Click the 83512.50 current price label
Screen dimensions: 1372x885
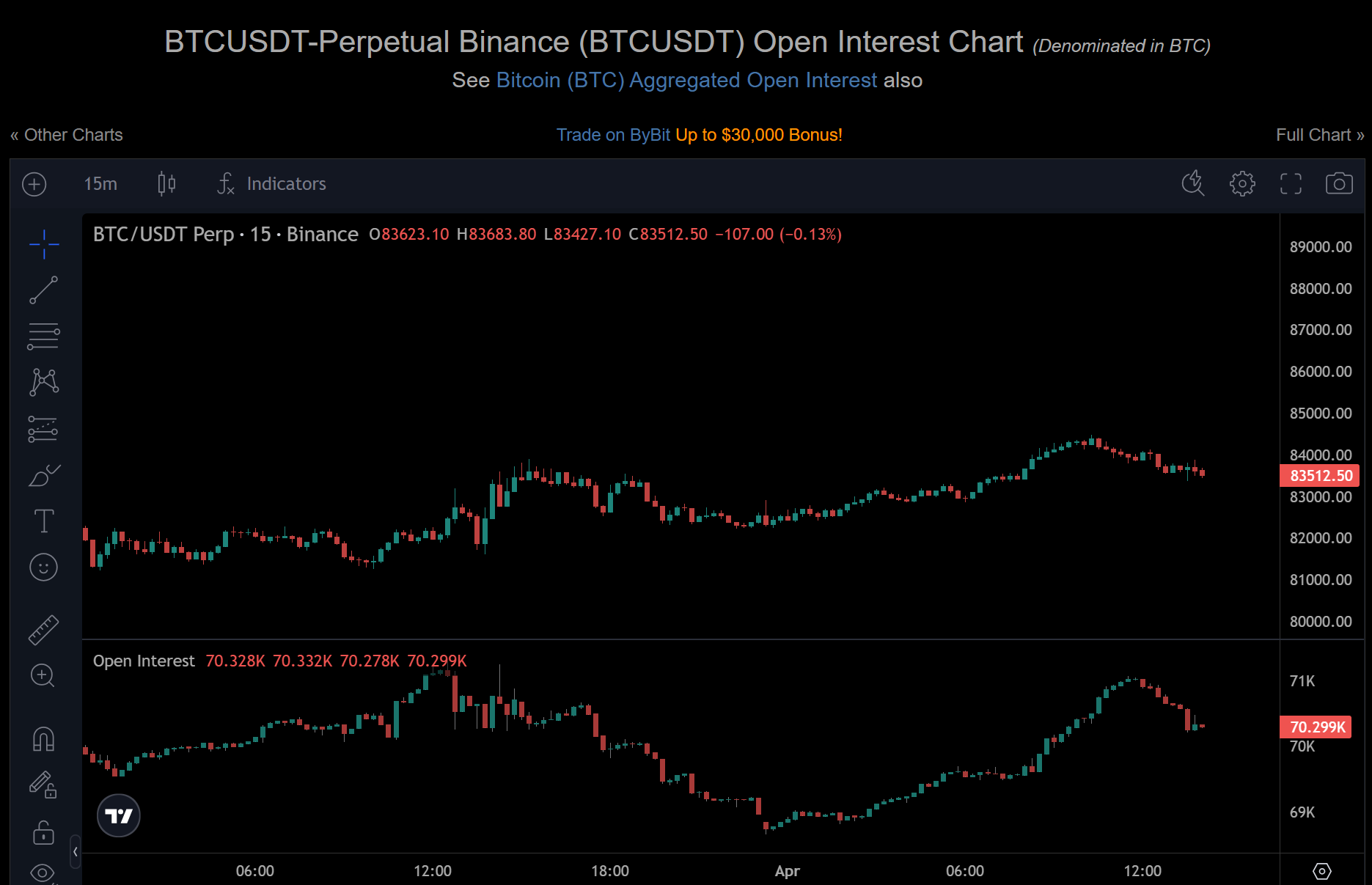[1320, 476]
